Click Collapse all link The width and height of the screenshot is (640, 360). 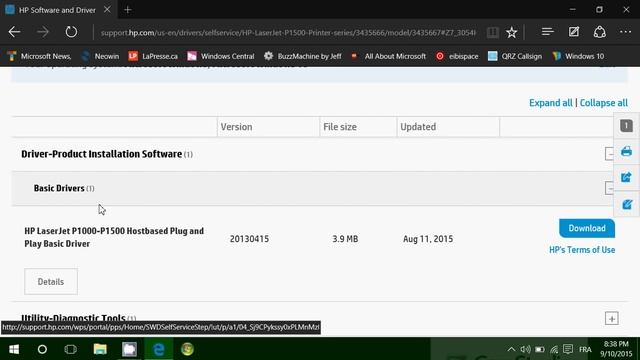point(604,103)
